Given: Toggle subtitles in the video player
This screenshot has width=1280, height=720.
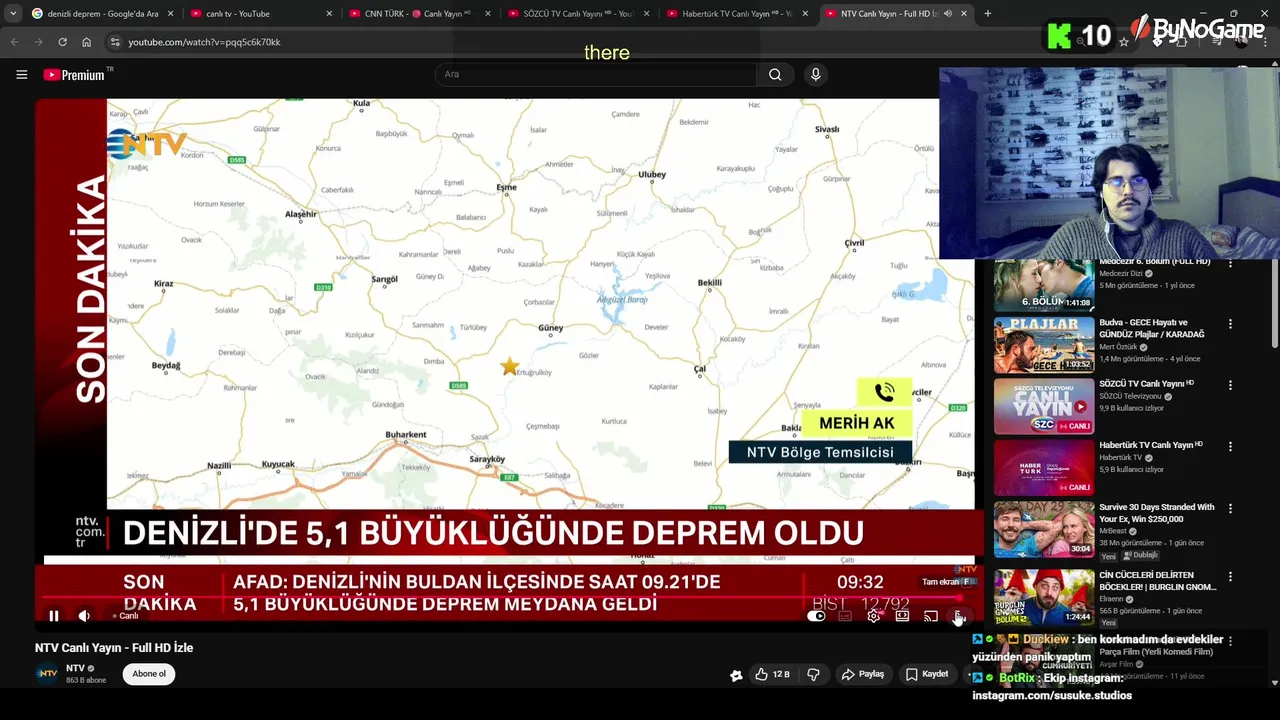Looking at the screenshot, I should coord(845,616).
